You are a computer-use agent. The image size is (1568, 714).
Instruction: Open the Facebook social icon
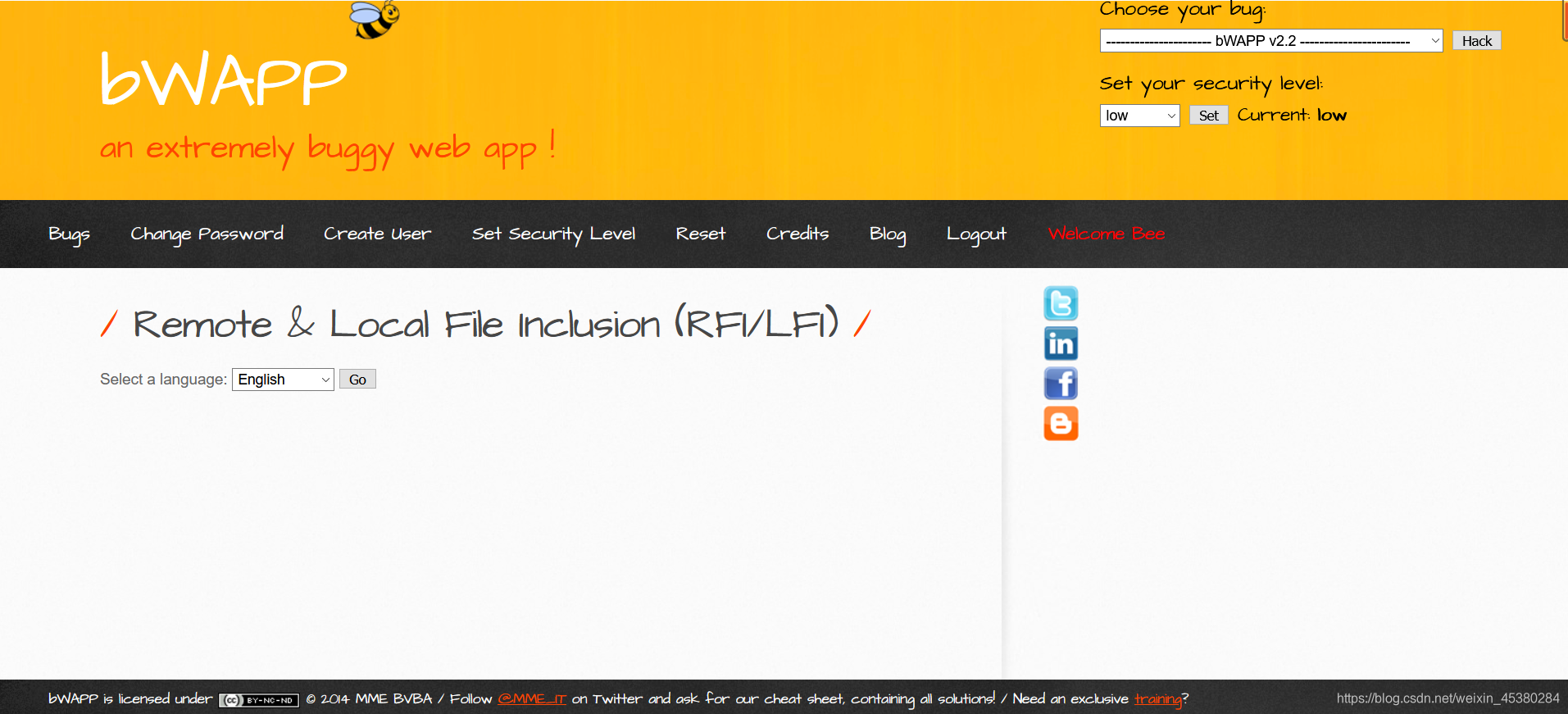(1061, 384)
